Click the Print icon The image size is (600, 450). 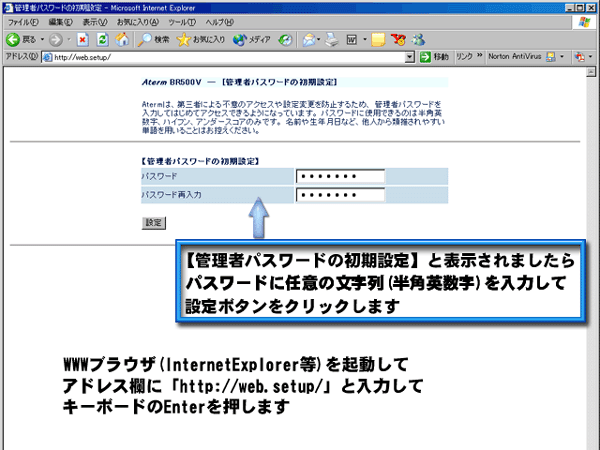point(332,39)
